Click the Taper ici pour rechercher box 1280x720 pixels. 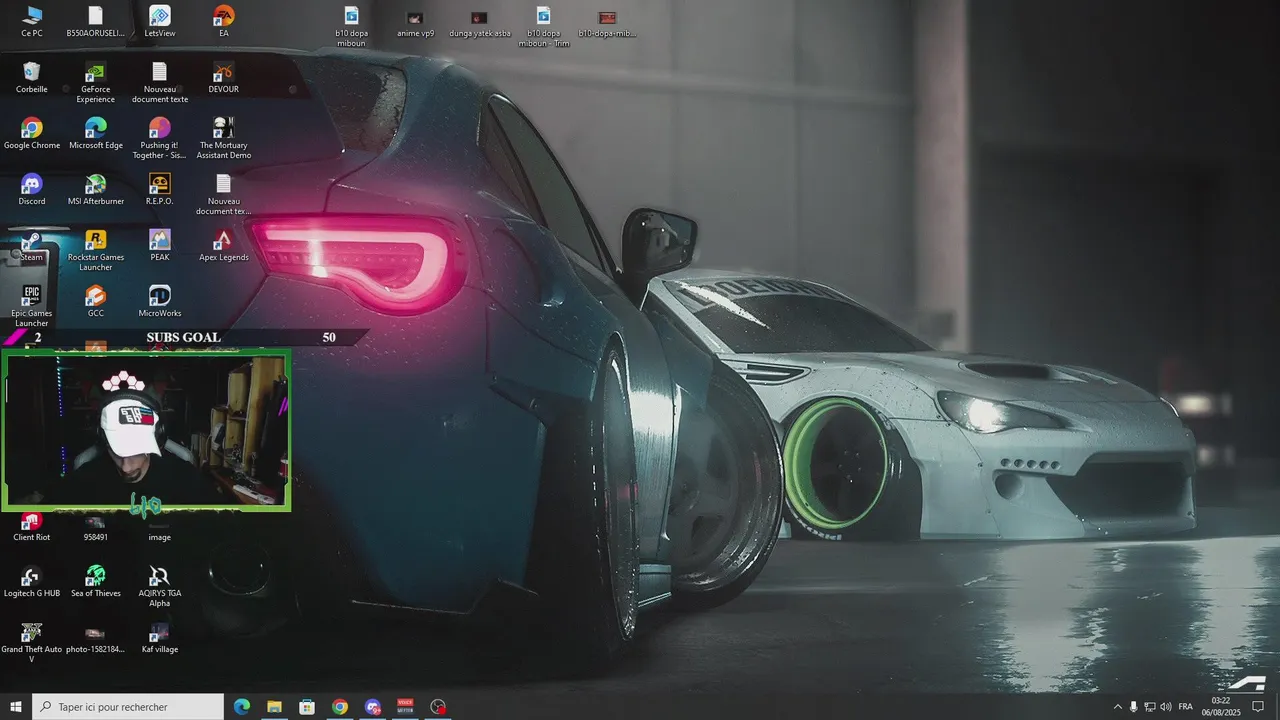[x=128, y=707]
